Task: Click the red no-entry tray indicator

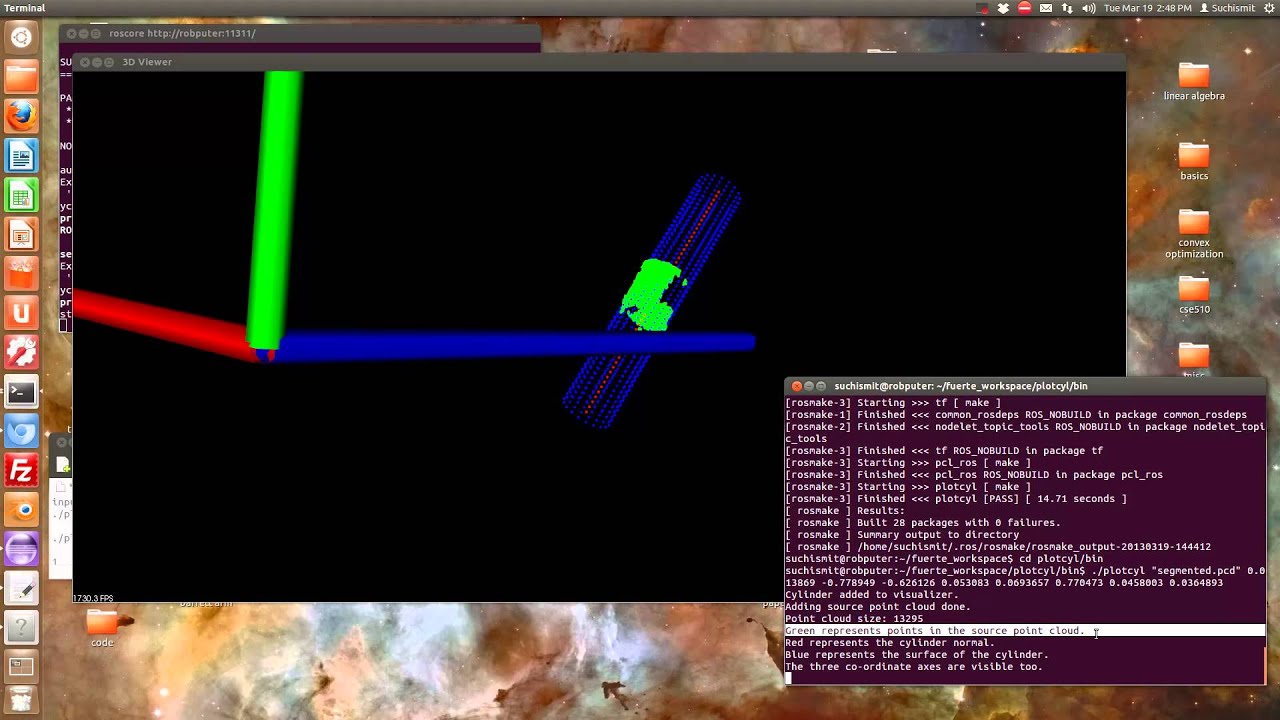Action: coord(1024,8)
